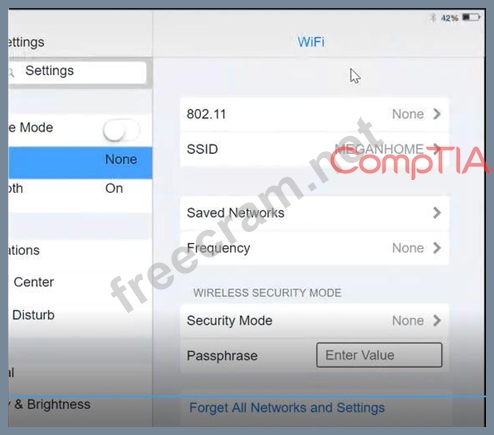Click the Security Mode chevron arrow
494x435 pixels.
(x=437, y=320)
